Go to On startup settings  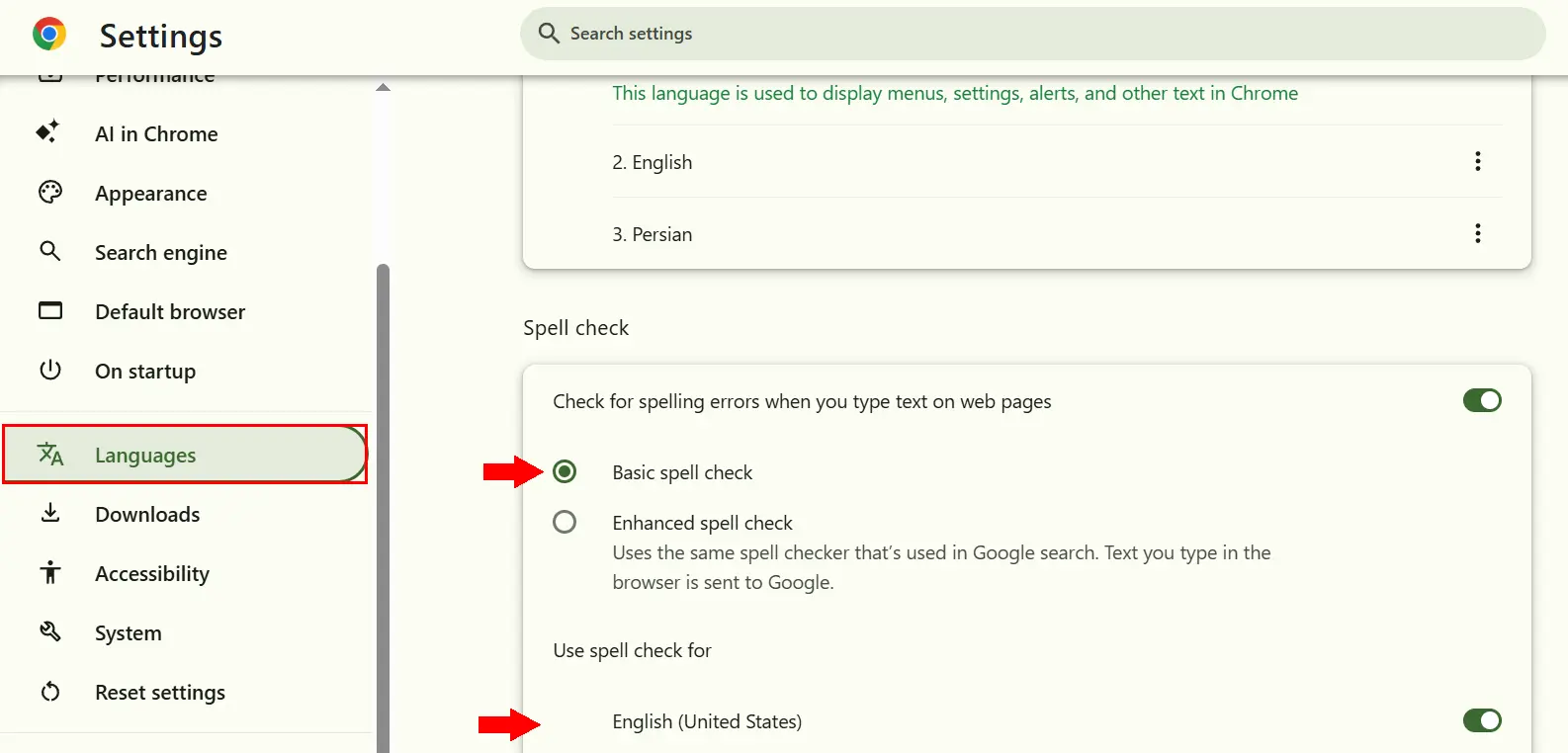coord(186,371)
